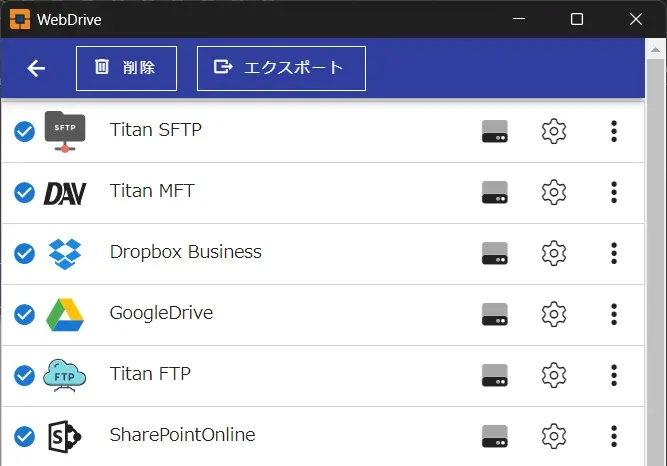The width and height of the screenshot is (667, 466).
Task: Open more options menu for Titan SFTP
Action: click(614, 131)
